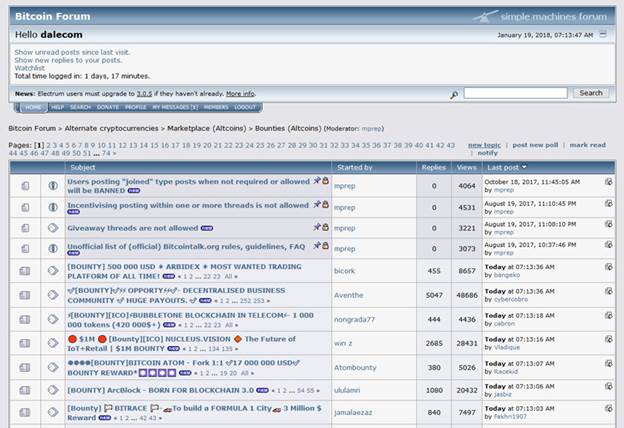This screenshot has width=624, height=428.
Task: Open moderator mprep profile link in breadcrumb
Action: [372, 129]
